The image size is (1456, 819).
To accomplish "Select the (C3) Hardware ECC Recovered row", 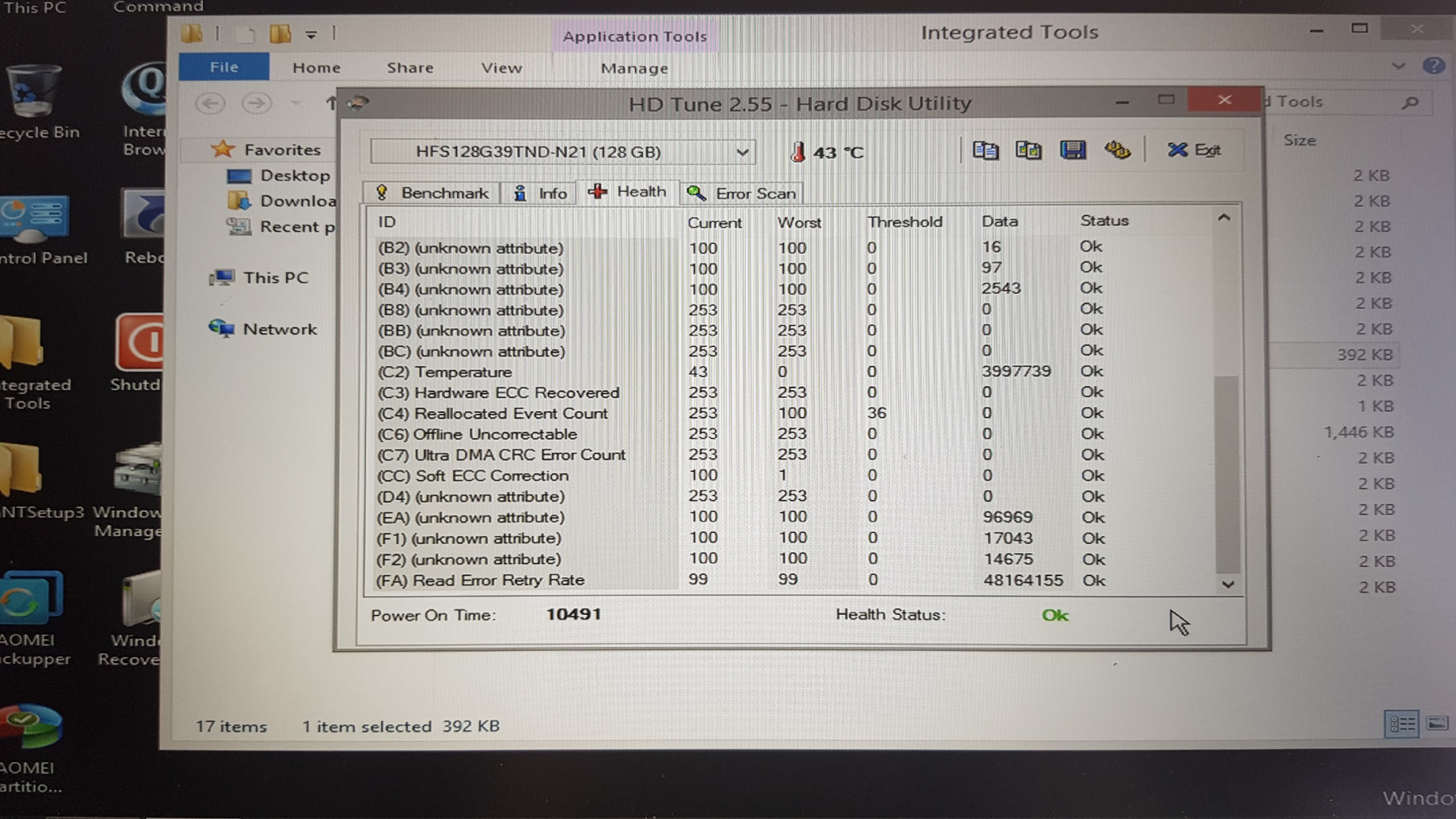I will coord(791,392).
